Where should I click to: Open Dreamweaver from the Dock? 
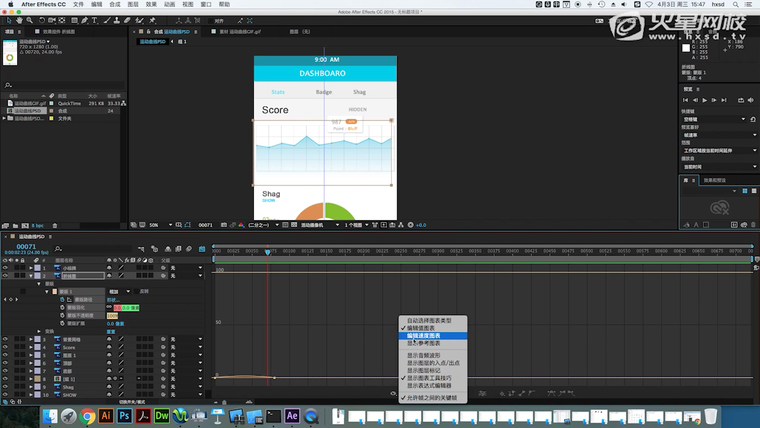pos(161,415)
